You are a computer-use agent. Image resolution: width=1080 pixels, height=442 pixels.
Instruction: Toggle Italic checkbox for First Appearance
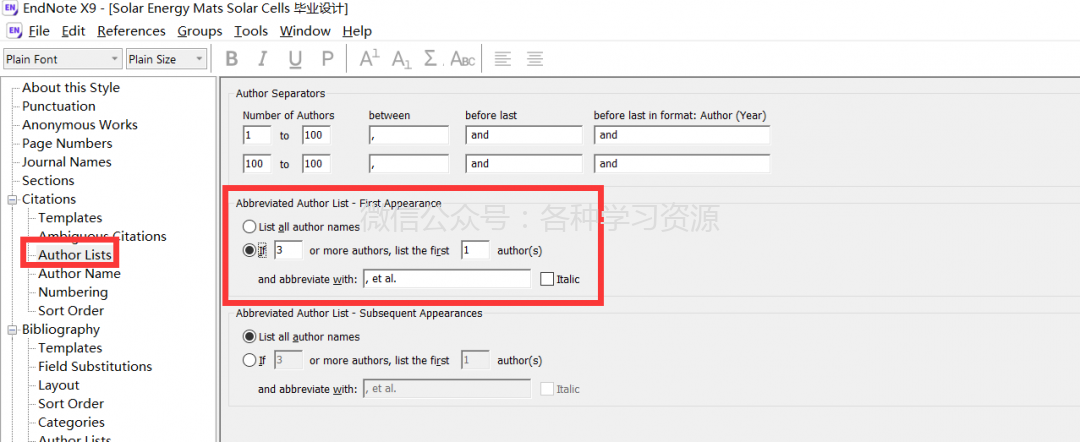(x=547, y=279)
